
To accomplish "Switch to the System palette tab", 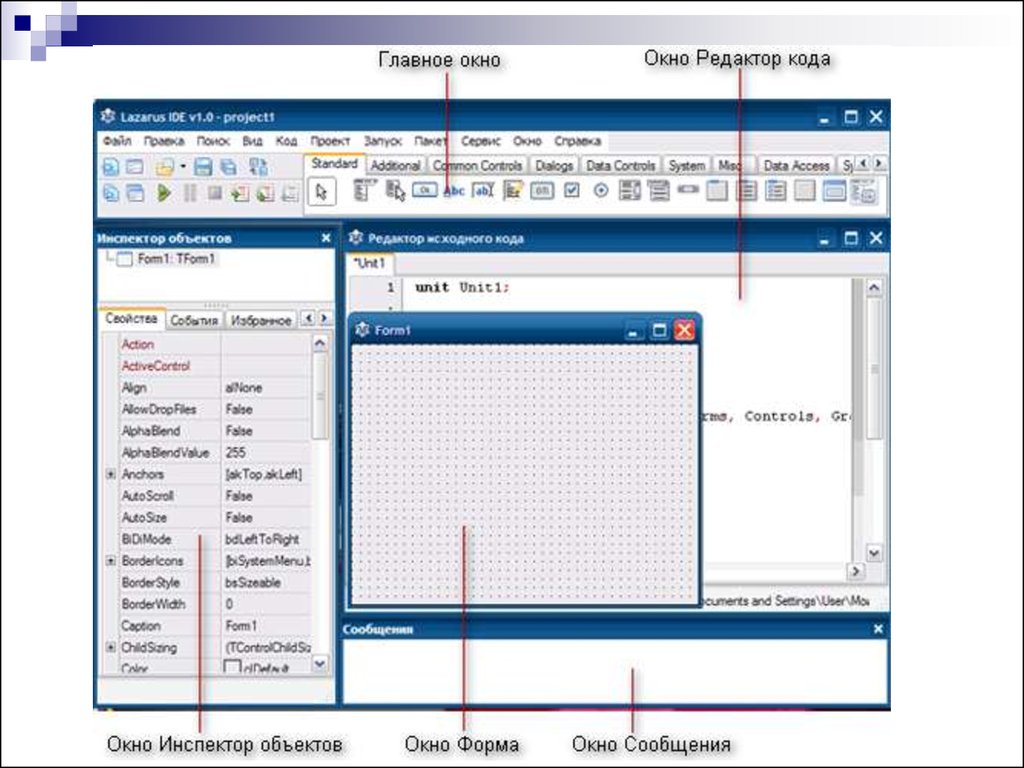I will (x=686, y=166).
